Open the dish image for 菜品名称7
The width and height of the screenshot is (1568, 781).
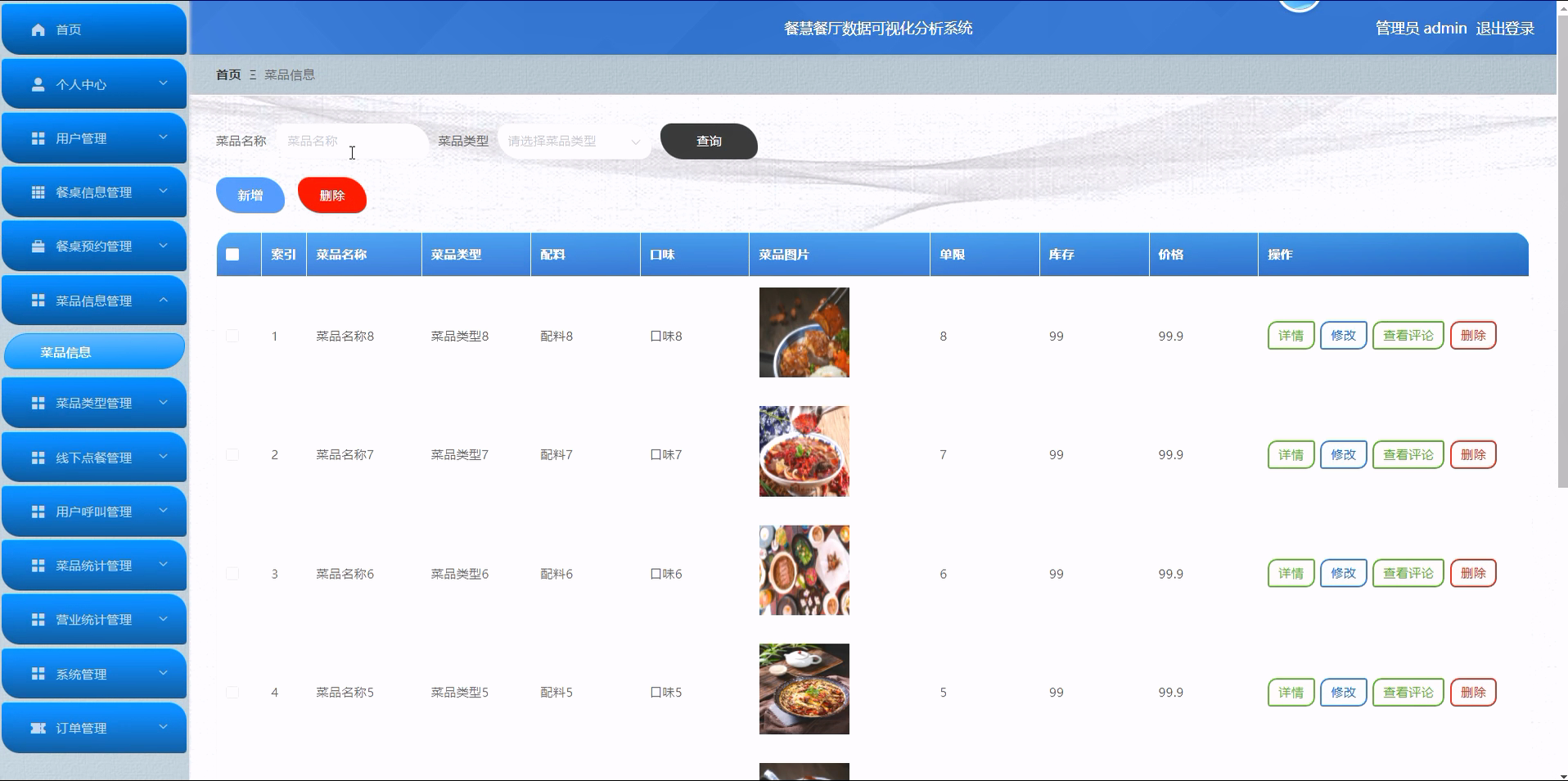804,451
